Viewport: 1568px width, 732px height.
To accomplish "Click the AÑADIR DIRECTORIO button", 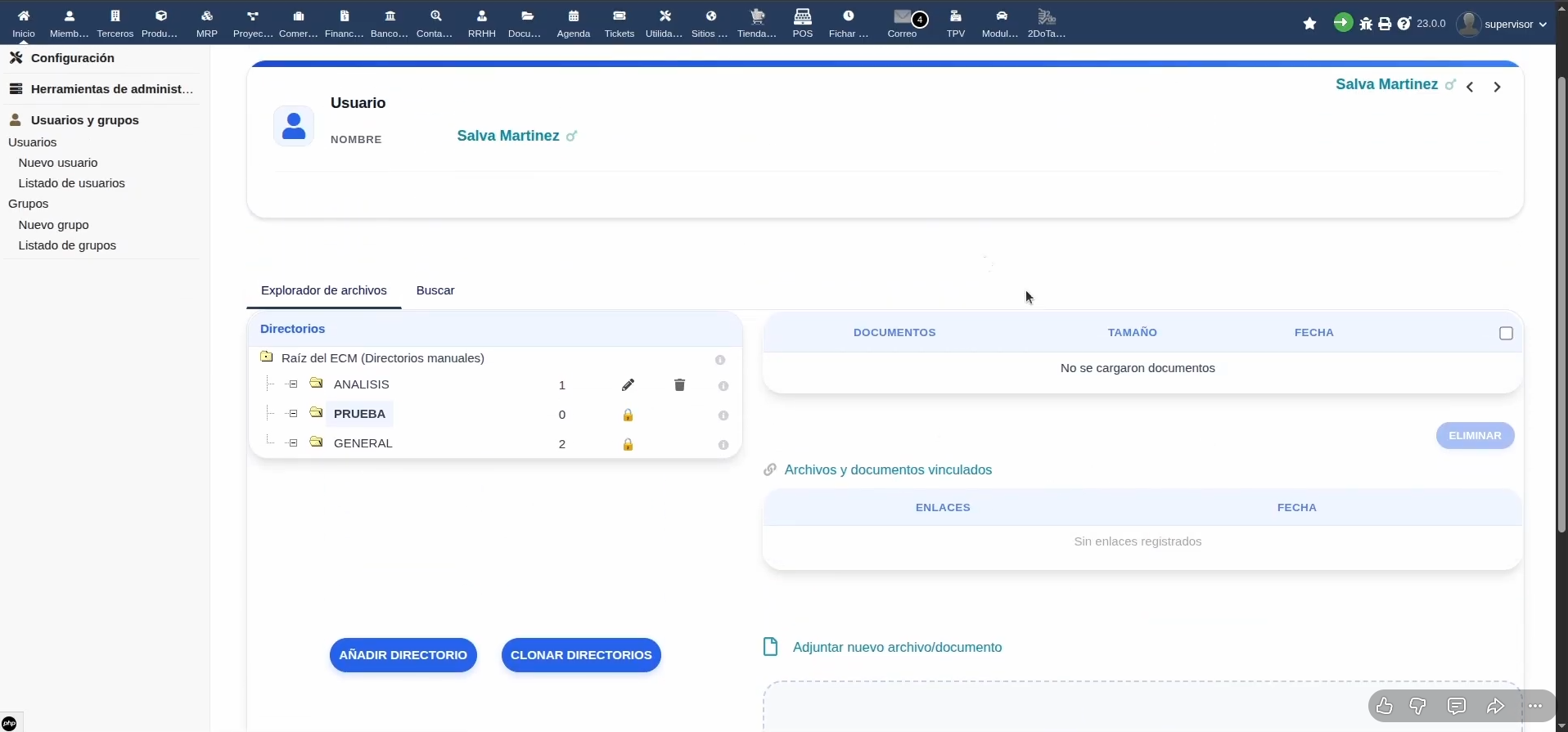I will [403, 655].
